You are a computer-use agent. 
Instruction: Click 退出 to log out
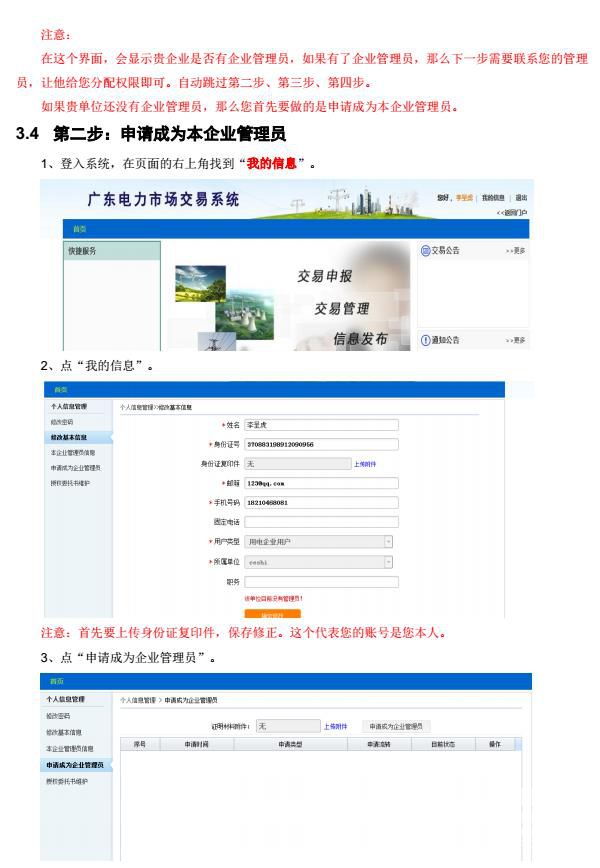click(x=521, y=198)
